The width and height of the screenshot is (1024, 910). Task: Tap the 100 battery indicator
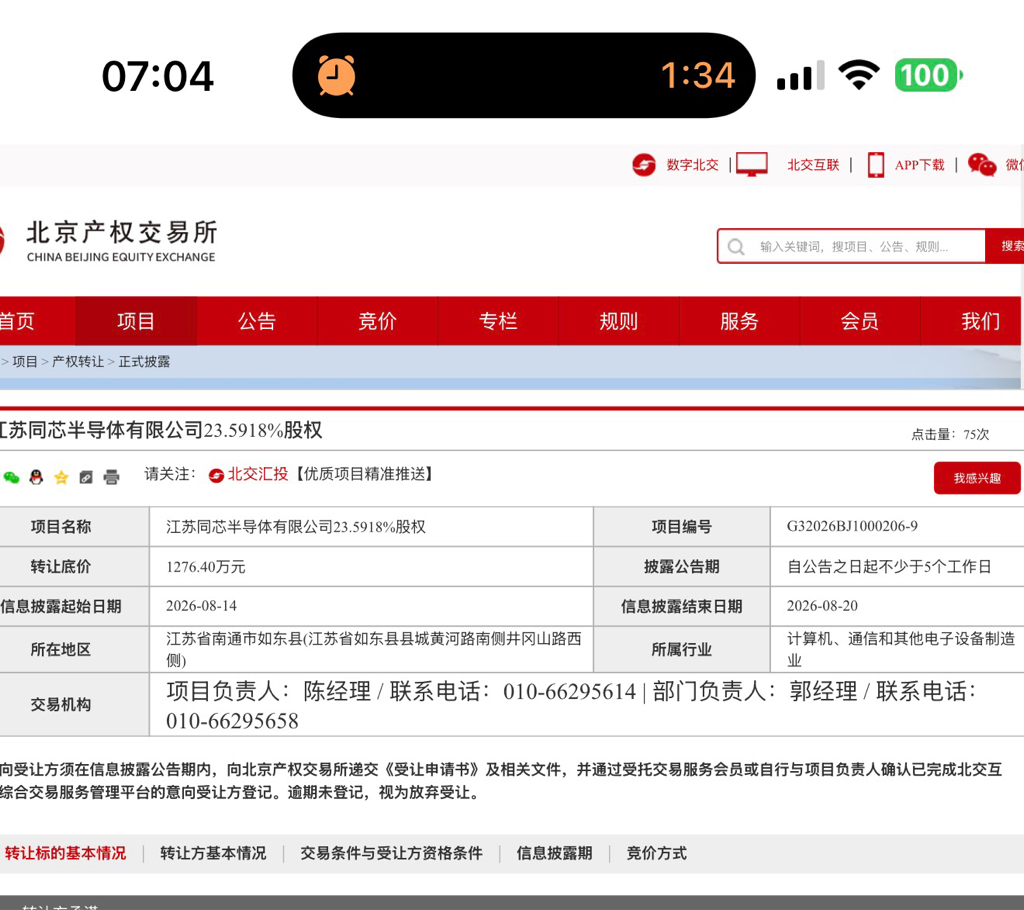pyautogui.click(x=928, y=75)
